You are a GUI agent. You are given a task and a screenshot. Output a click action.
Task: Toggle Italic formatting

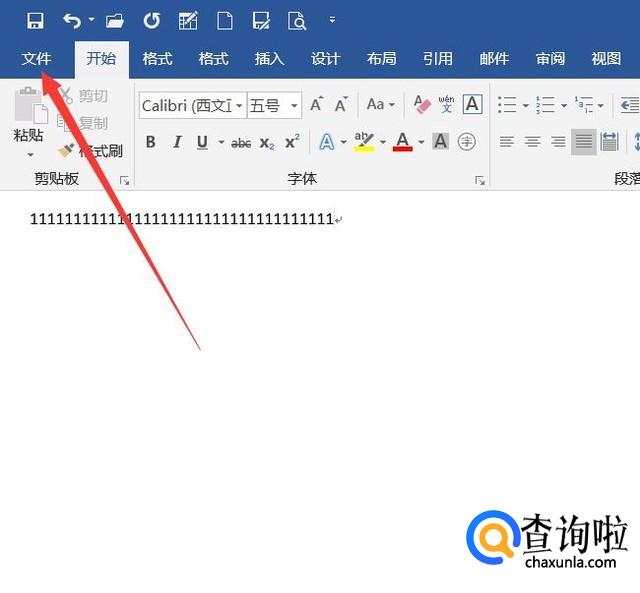177,142
